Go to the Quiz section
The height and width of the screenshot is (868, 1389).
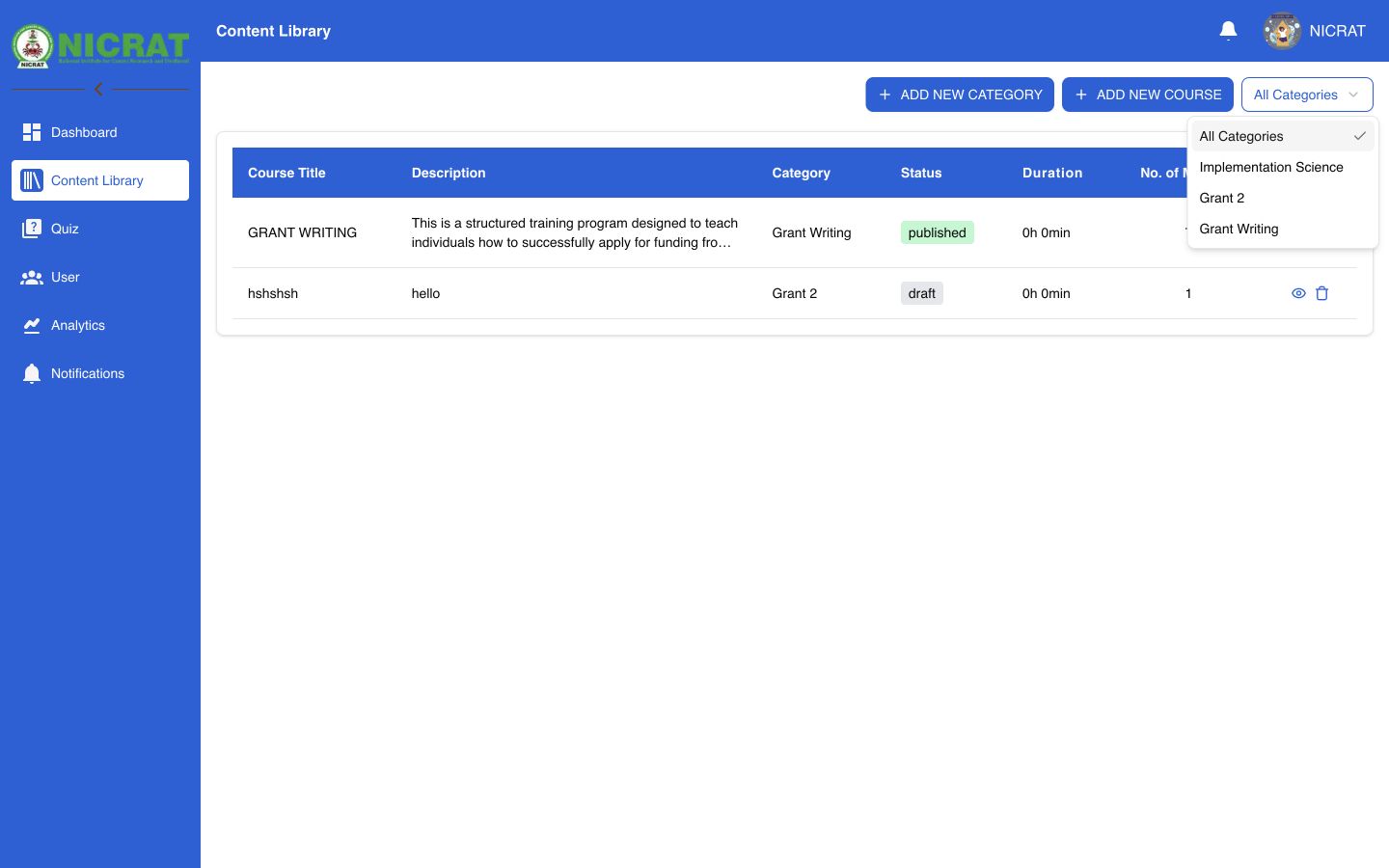[100, 229]
